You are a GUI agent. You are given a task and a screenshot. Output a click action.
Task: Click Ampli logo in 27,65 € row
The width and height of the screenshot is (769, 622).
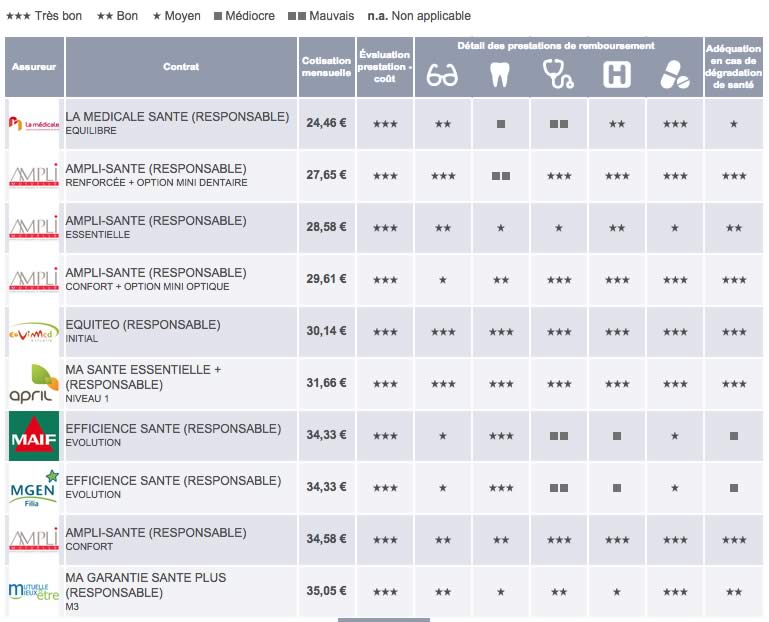pyautogui.click(x=33, y=176)
